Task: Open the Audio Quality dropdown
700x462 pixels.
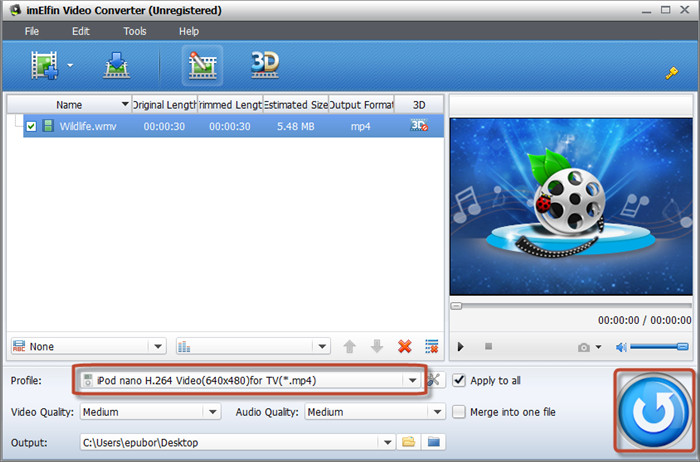Action: click(375, 412)
